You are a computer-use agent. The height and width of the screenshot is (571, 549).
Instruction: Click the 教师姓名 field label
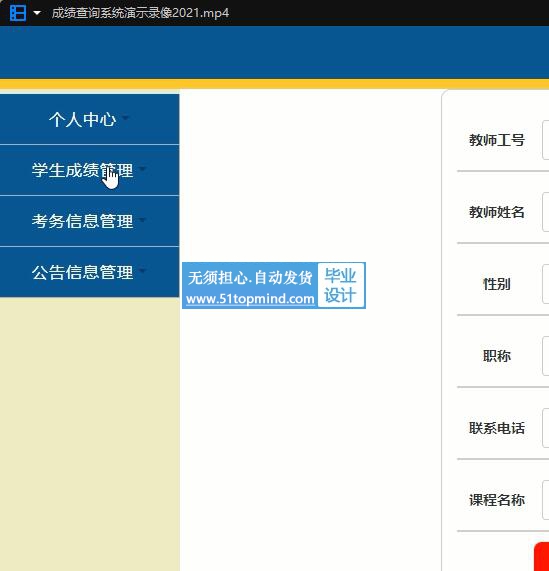(497, 212)
